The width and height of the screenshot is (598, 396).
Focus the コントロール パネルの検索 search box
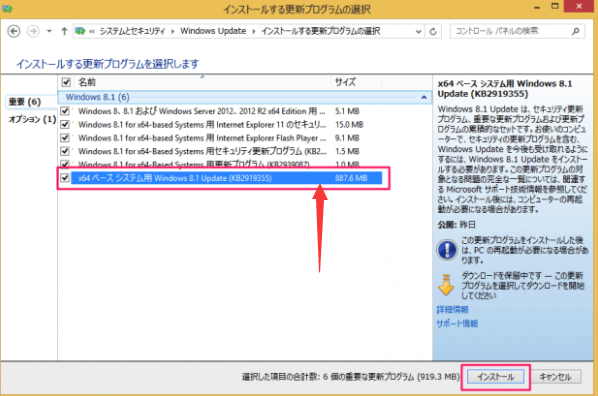point(517,31)
